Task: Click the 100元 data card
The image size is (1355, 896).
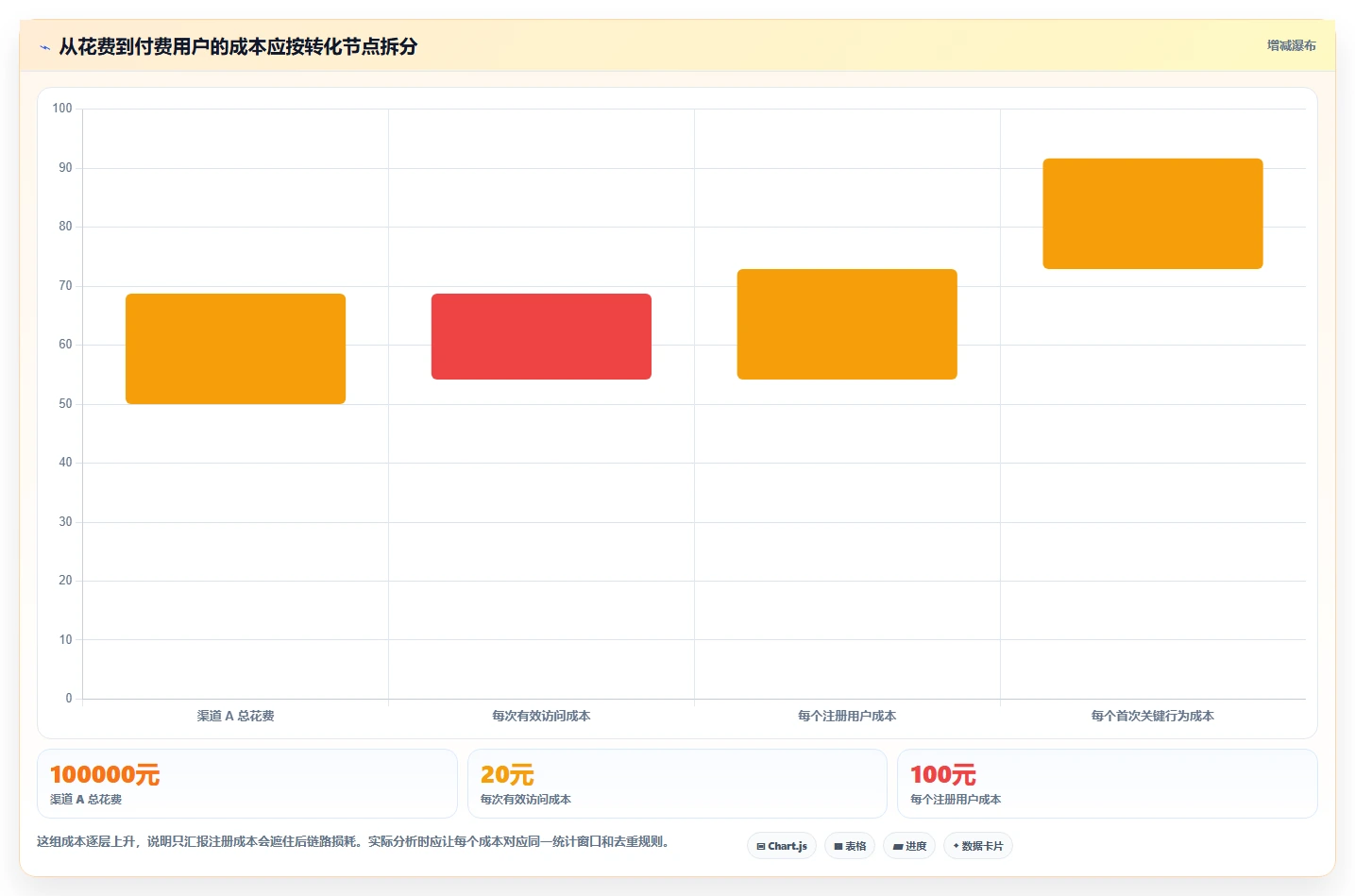Action: (1108, 784)
